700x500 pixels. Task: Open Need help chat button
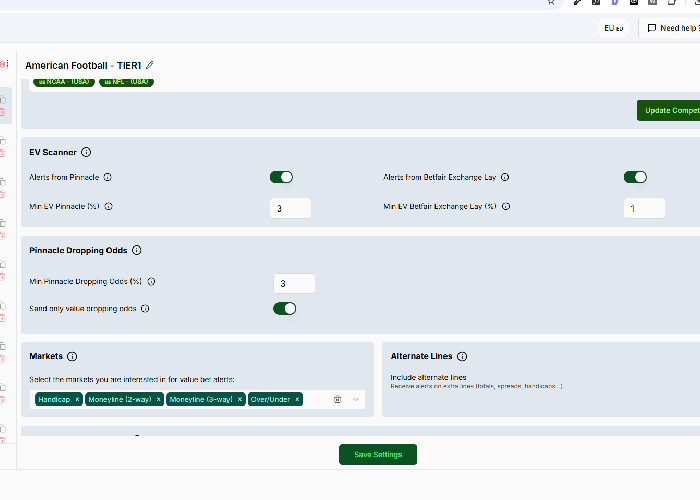[x=670, y=28]
